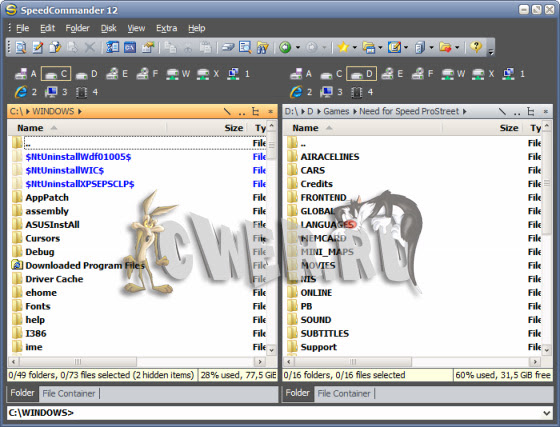Click the Copy to clipboard icon
Viewport: 560px width, 427px height.
pos(170,47)
